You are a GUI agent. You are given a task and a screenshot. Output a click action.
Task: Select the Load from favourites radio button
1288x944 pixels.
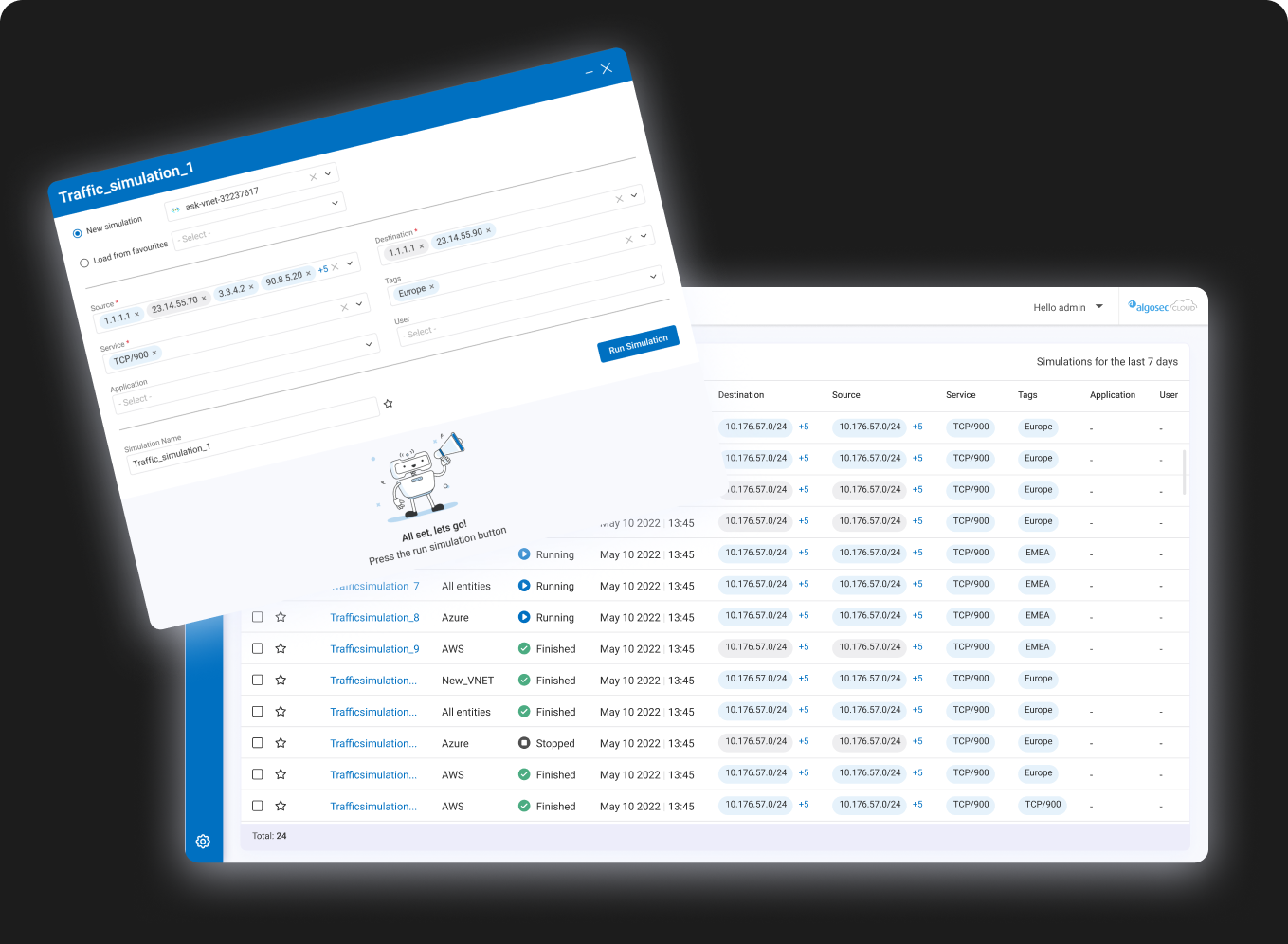(x=84, y=263)
